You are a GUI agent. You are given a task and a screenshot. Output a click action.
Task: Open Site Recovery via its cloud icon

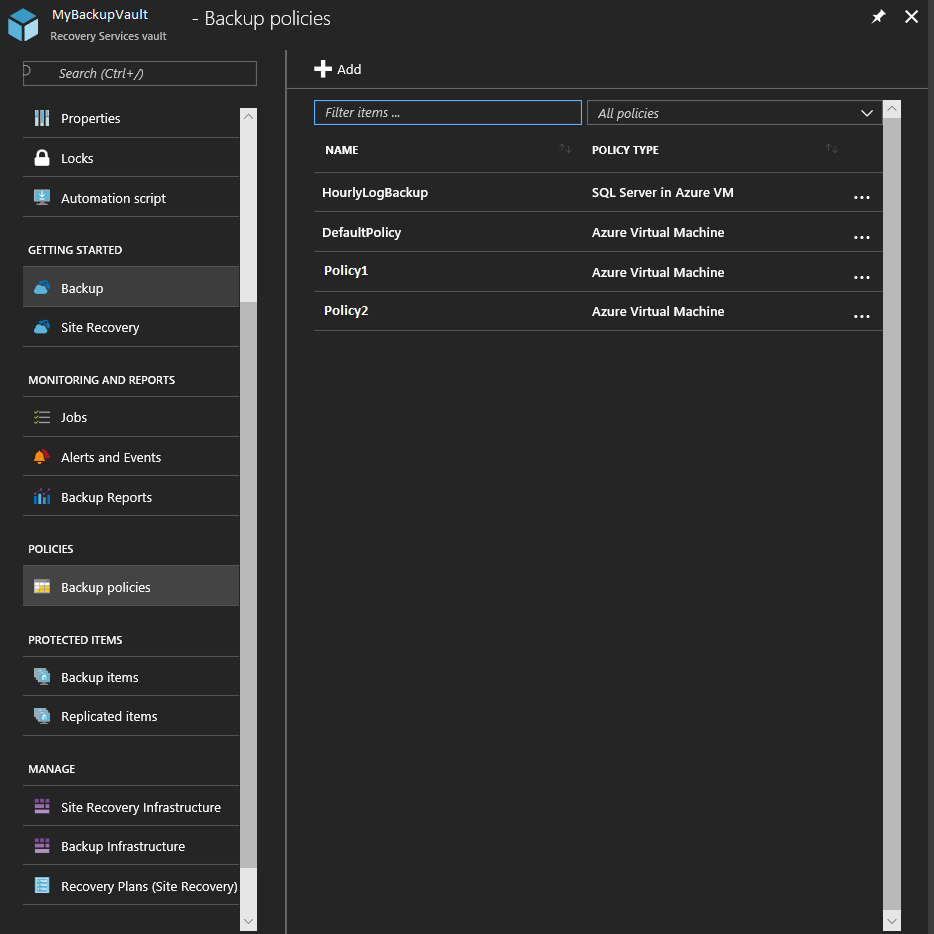click(42, 327)
